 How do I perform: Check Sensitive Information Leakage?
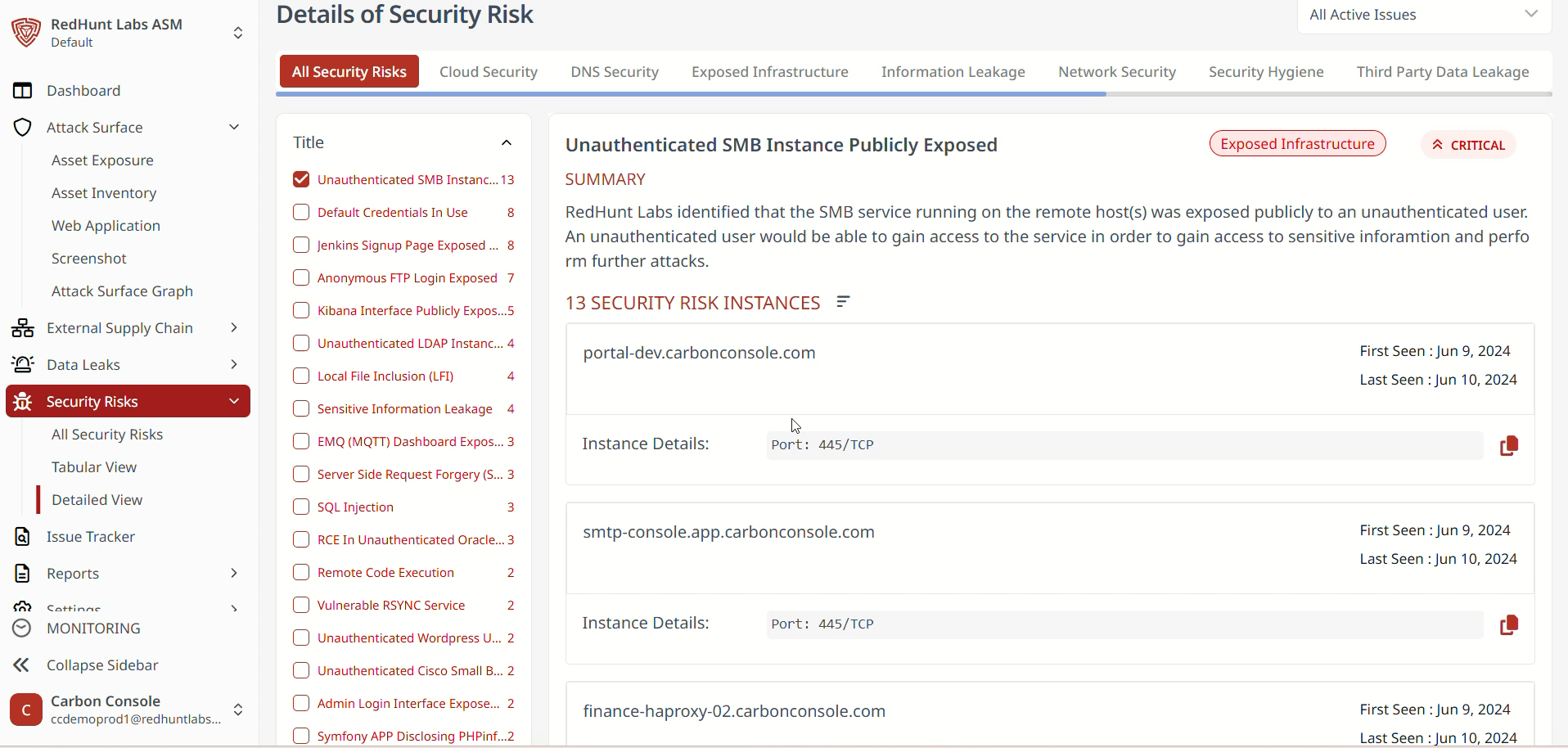[301, 408]
